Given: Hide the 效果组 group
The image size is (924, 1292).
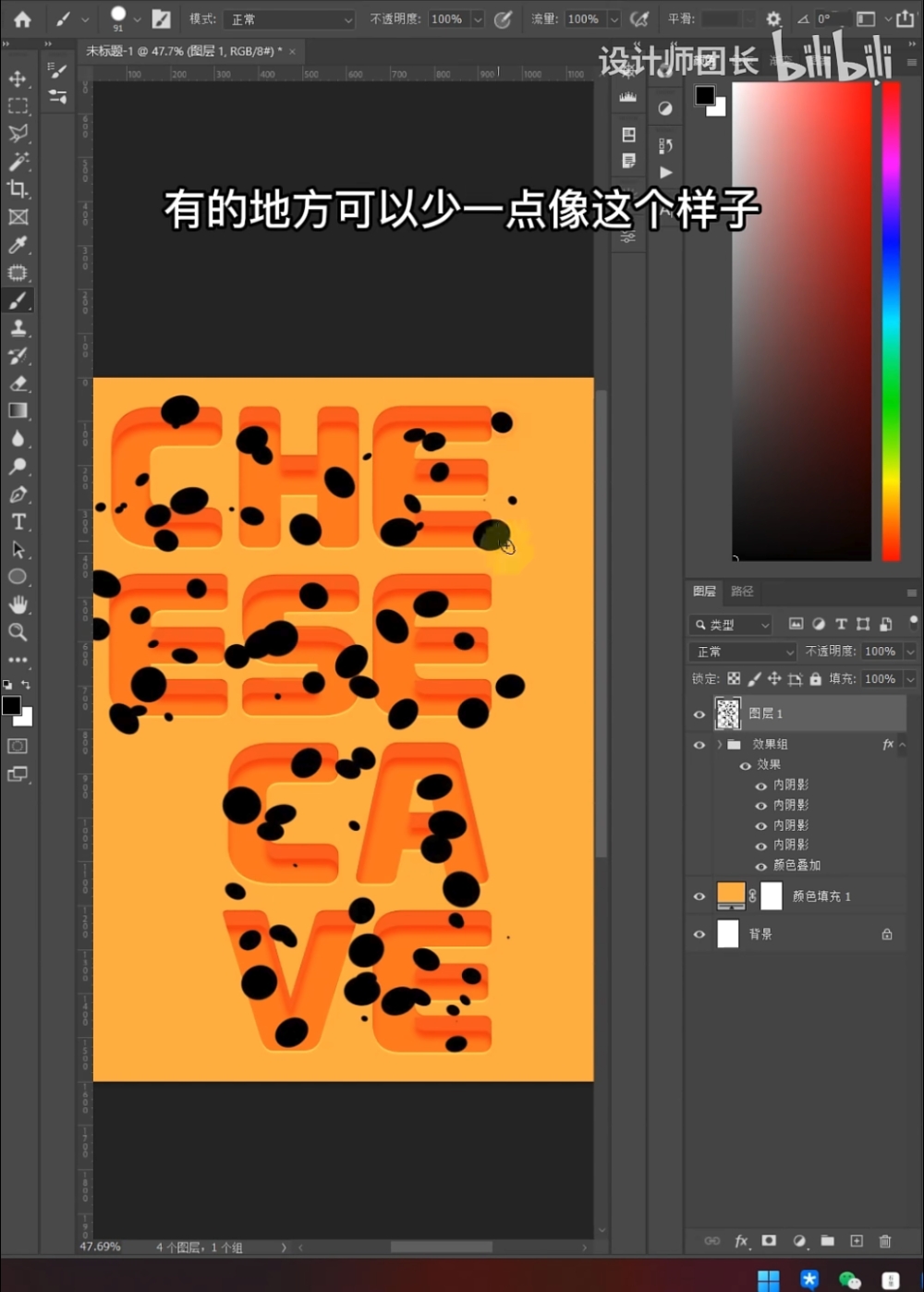Looking at the screenshot, I should [699, 745].
